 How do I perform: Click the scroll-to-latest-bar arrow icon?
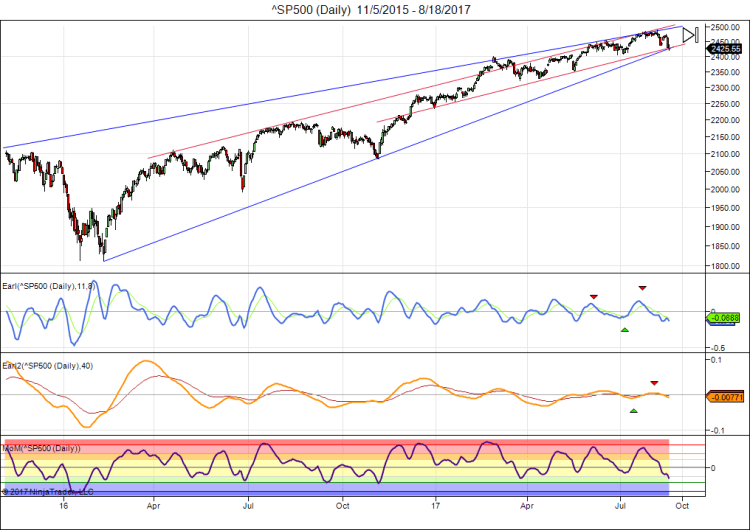pos(690,36)
